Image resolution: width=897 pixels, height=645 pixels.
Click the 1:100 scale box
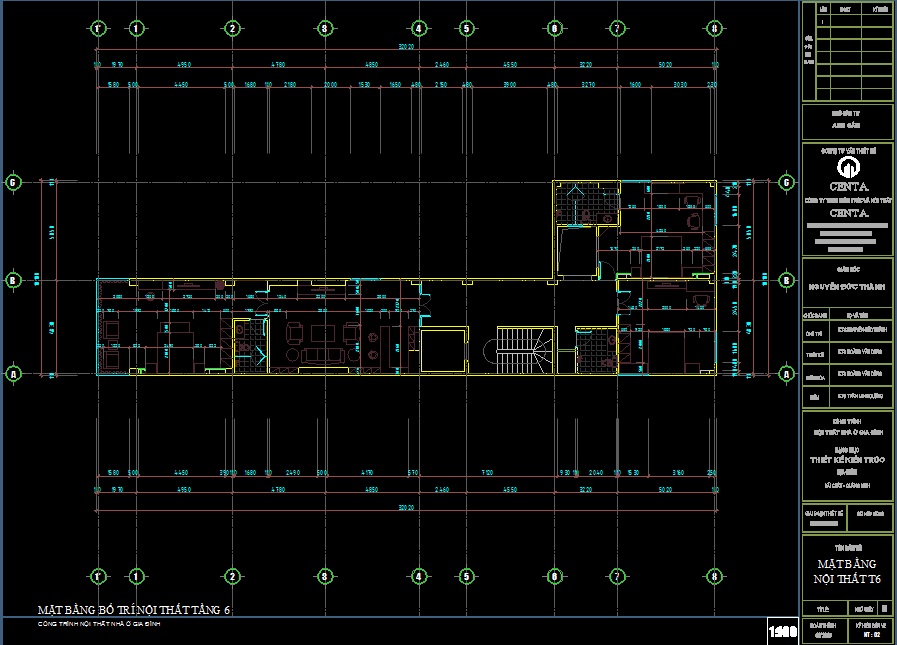[x=782, y=630]
